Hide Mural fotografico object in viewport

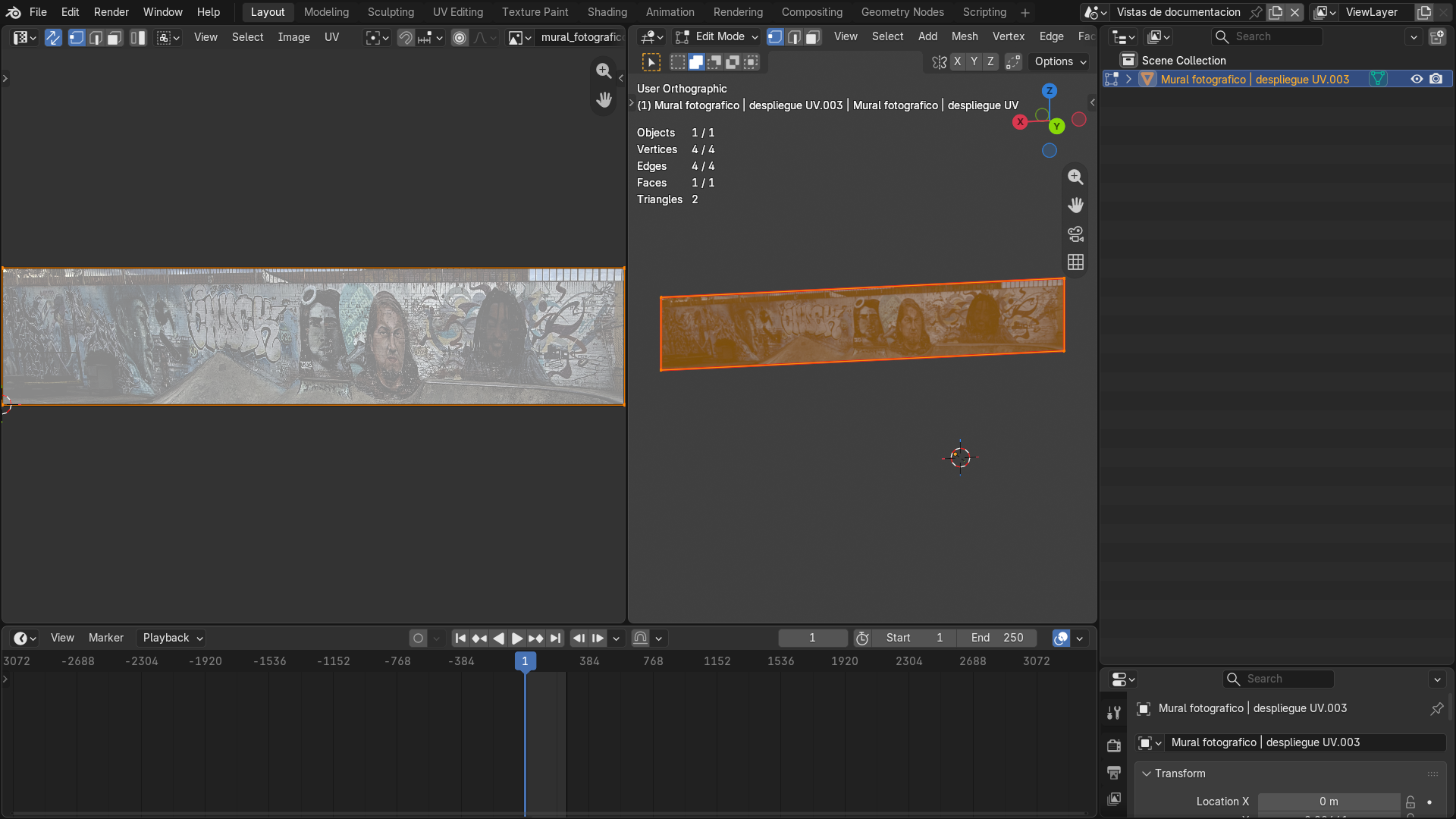click(x=1416, y=79)
